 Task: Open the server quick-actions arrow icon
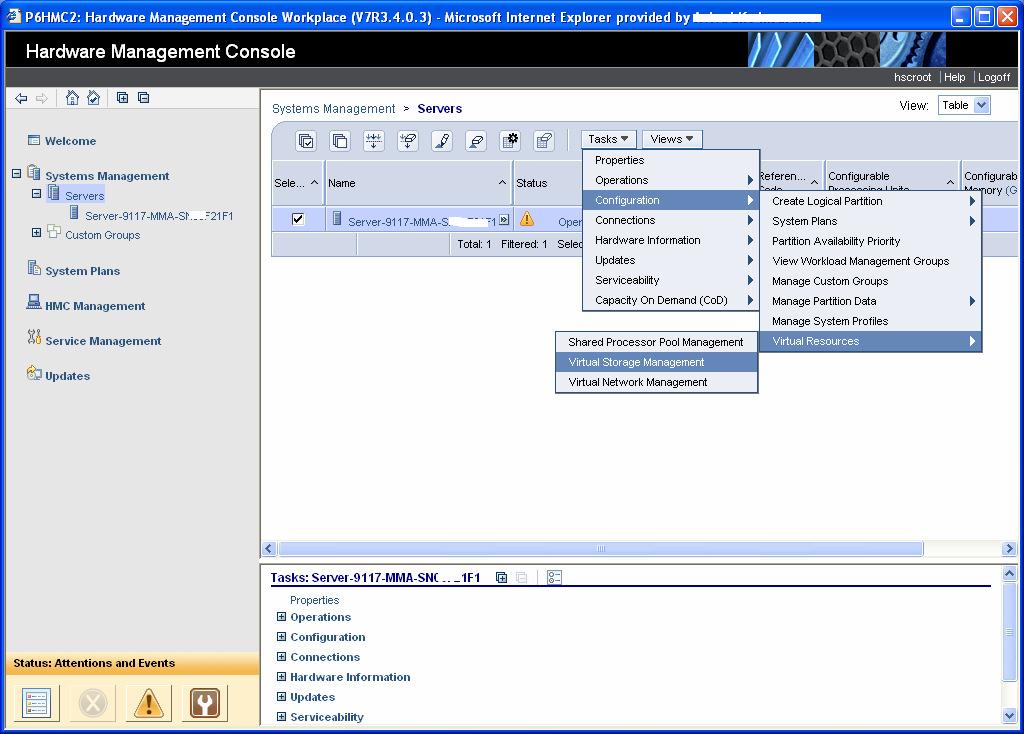[x=504, y=220]
